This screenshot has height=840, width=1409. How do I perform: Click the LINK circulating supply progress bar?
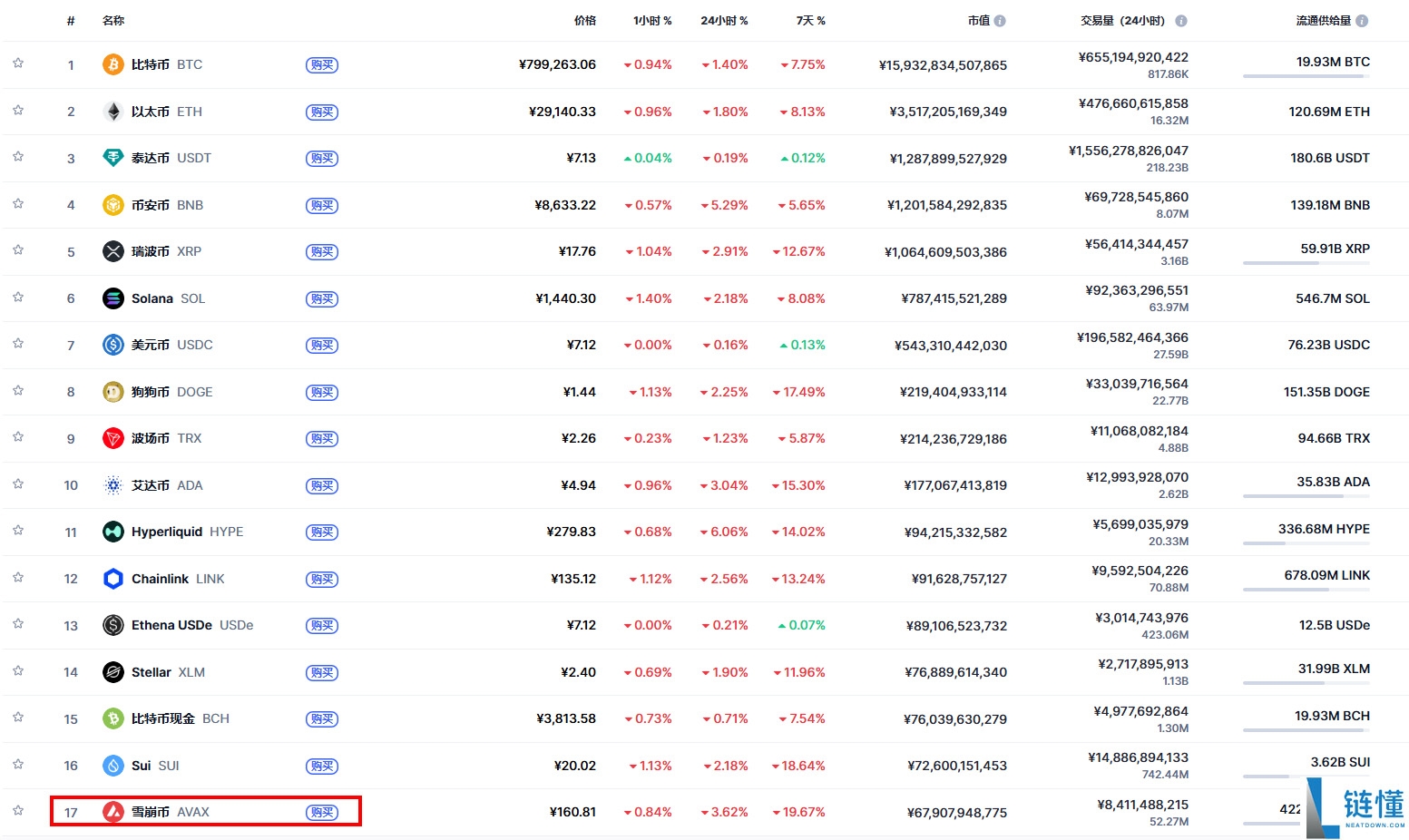click(x=1306, y=590)
